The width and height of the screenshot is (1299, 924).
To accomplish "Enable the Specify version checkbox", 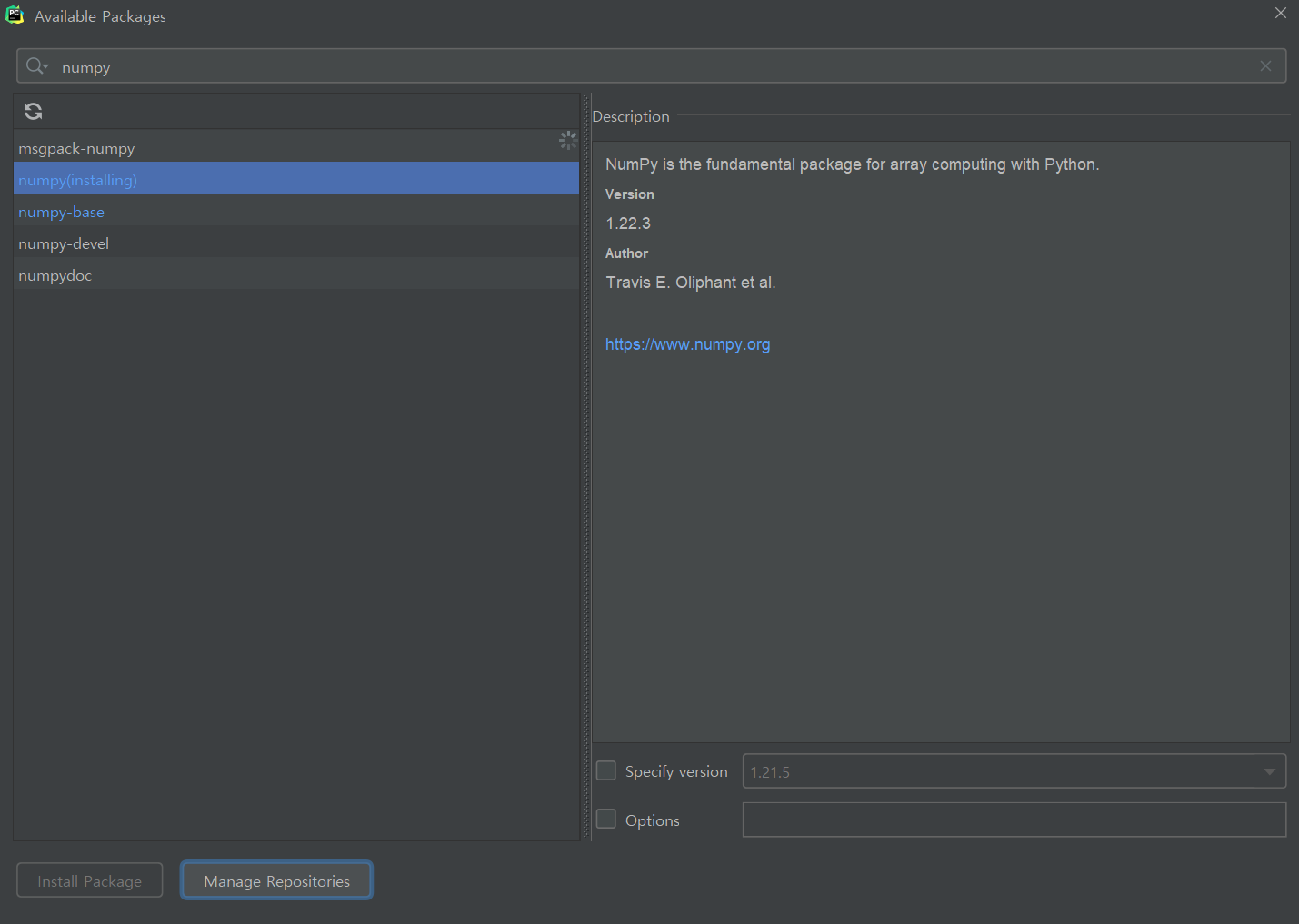I will coord(606,770).
